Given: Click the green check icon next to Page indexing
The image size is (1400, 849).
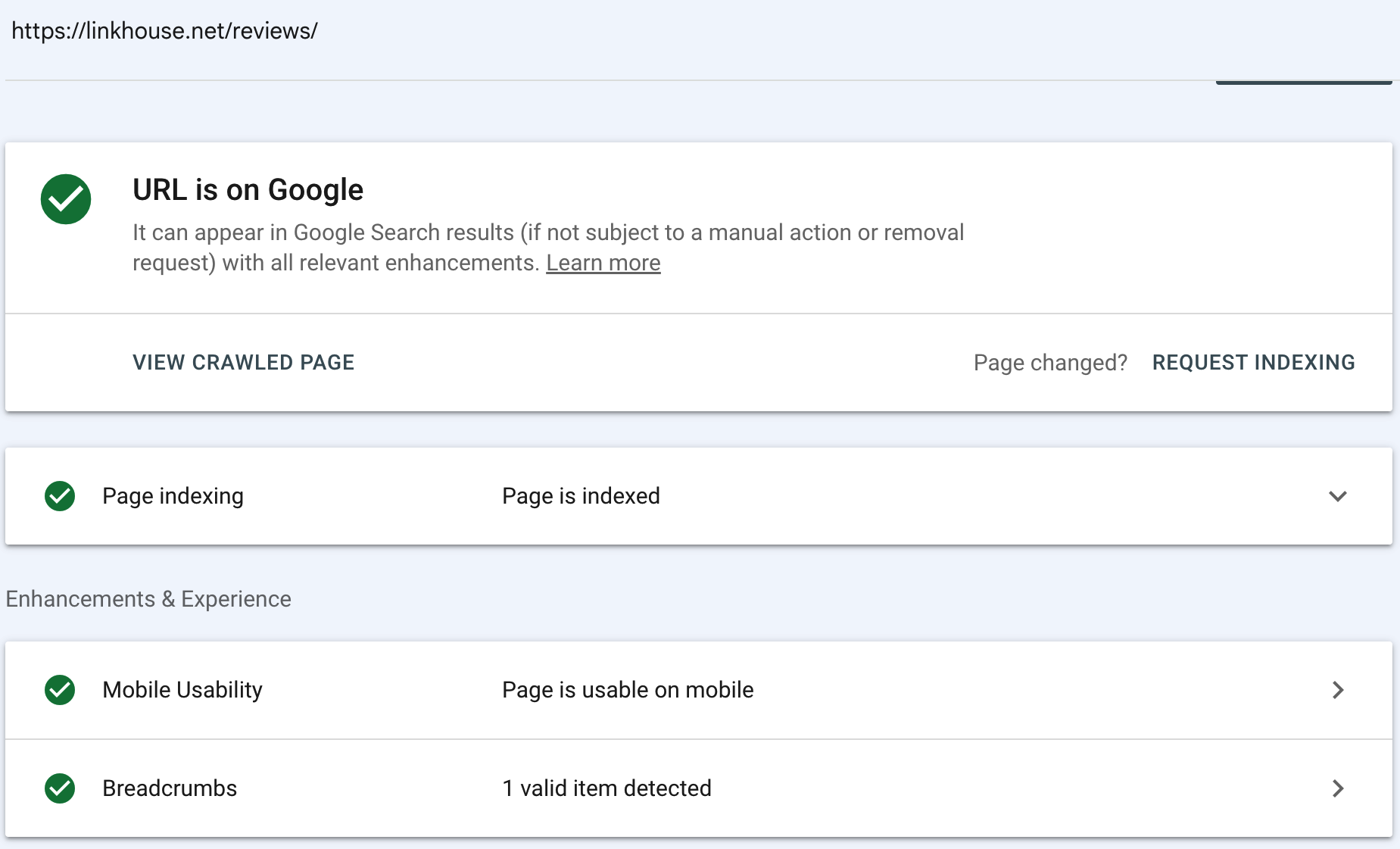Looking at the screenshot, I should click(60, 496).
